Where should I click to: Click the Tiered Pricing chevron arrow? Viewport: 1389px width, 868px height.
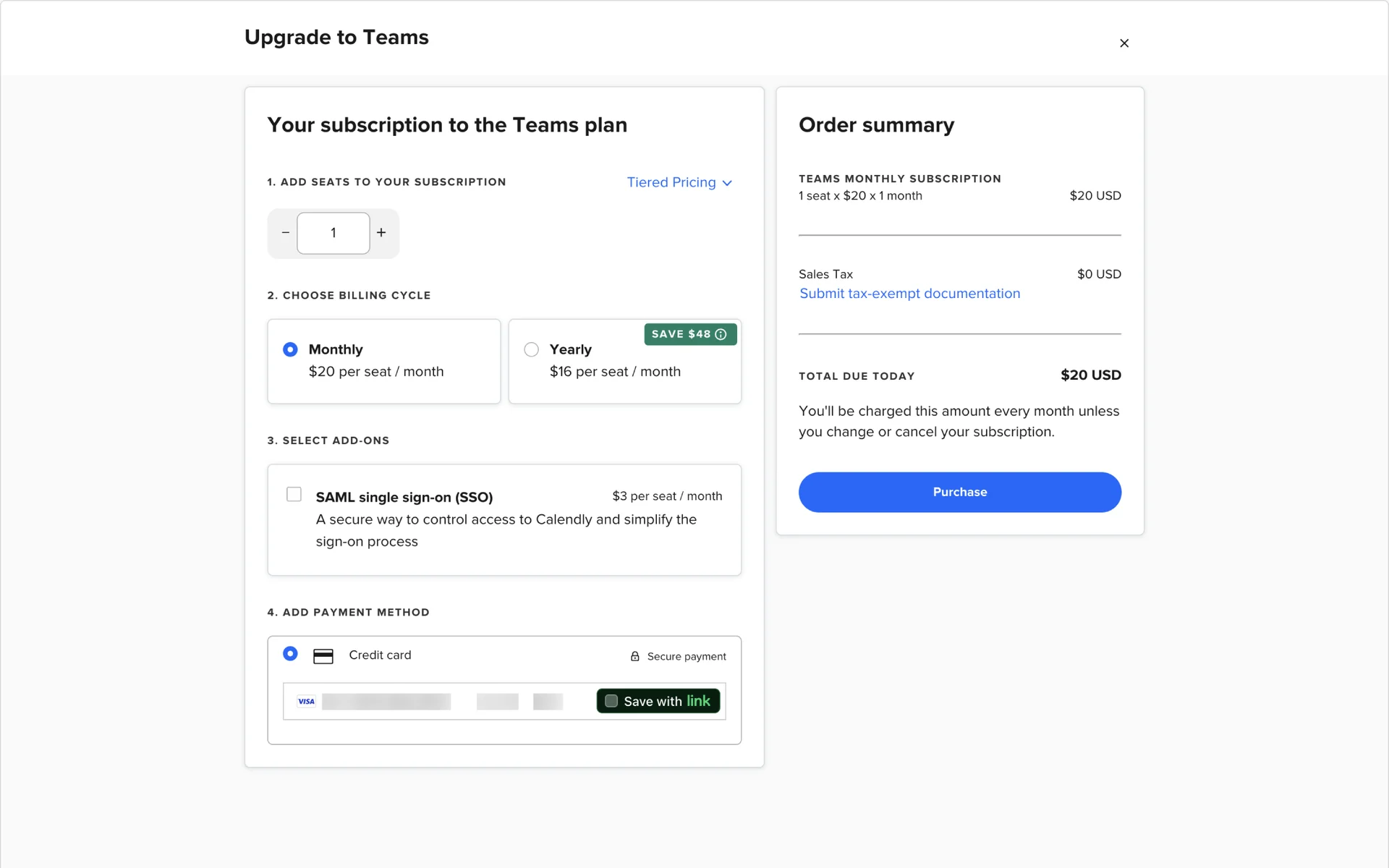(x=727, y=183)
